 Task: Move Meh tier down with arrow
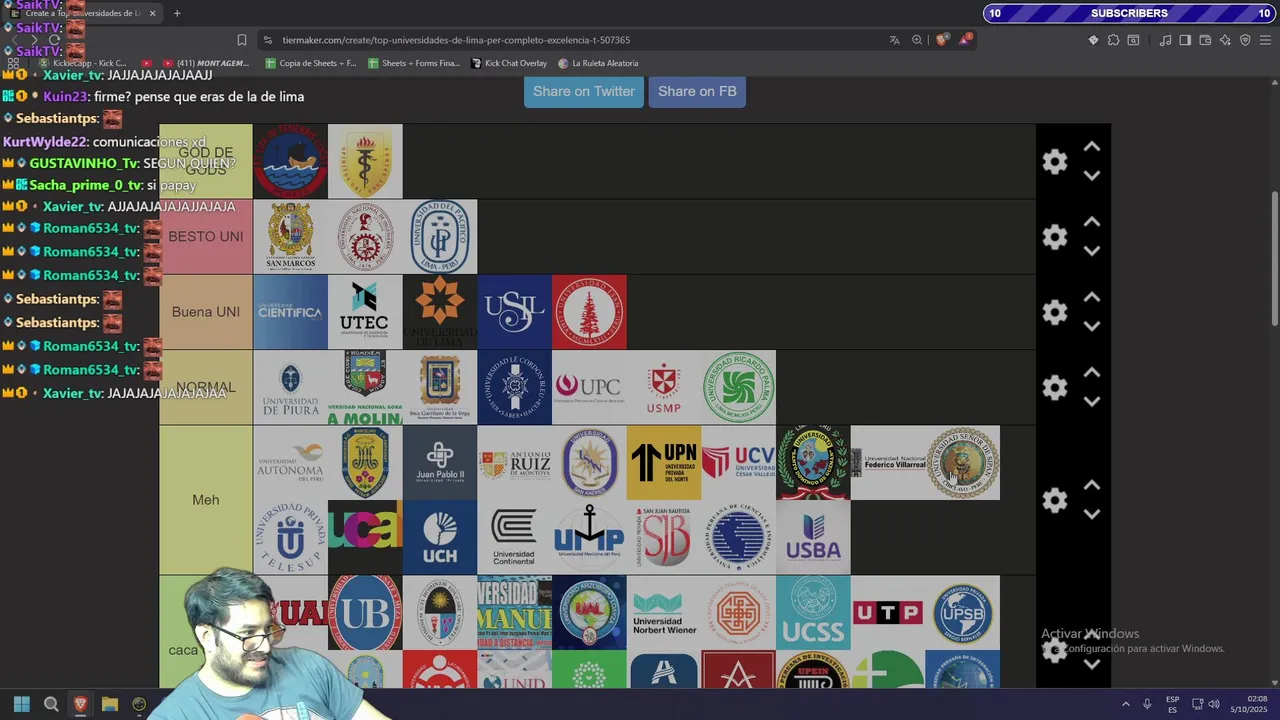point(1092,514)
